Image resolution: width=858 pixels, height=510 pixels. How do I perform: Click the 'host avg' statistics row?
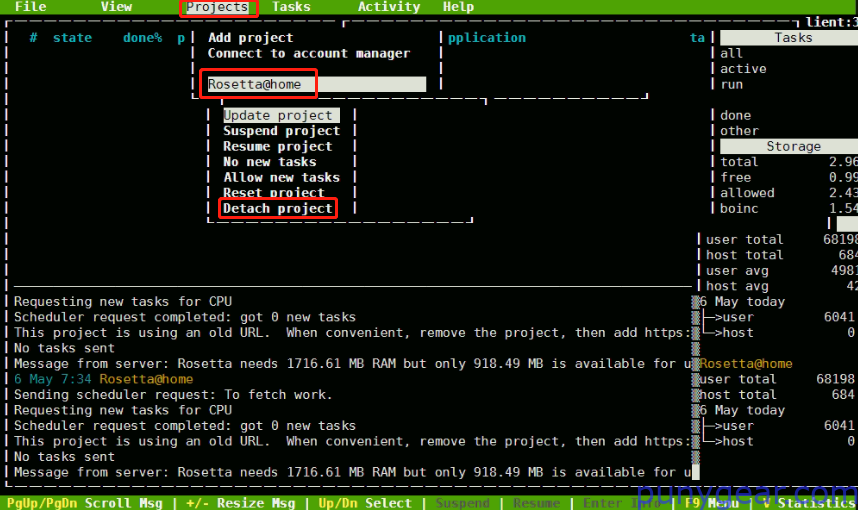click(x=781, y=286)
